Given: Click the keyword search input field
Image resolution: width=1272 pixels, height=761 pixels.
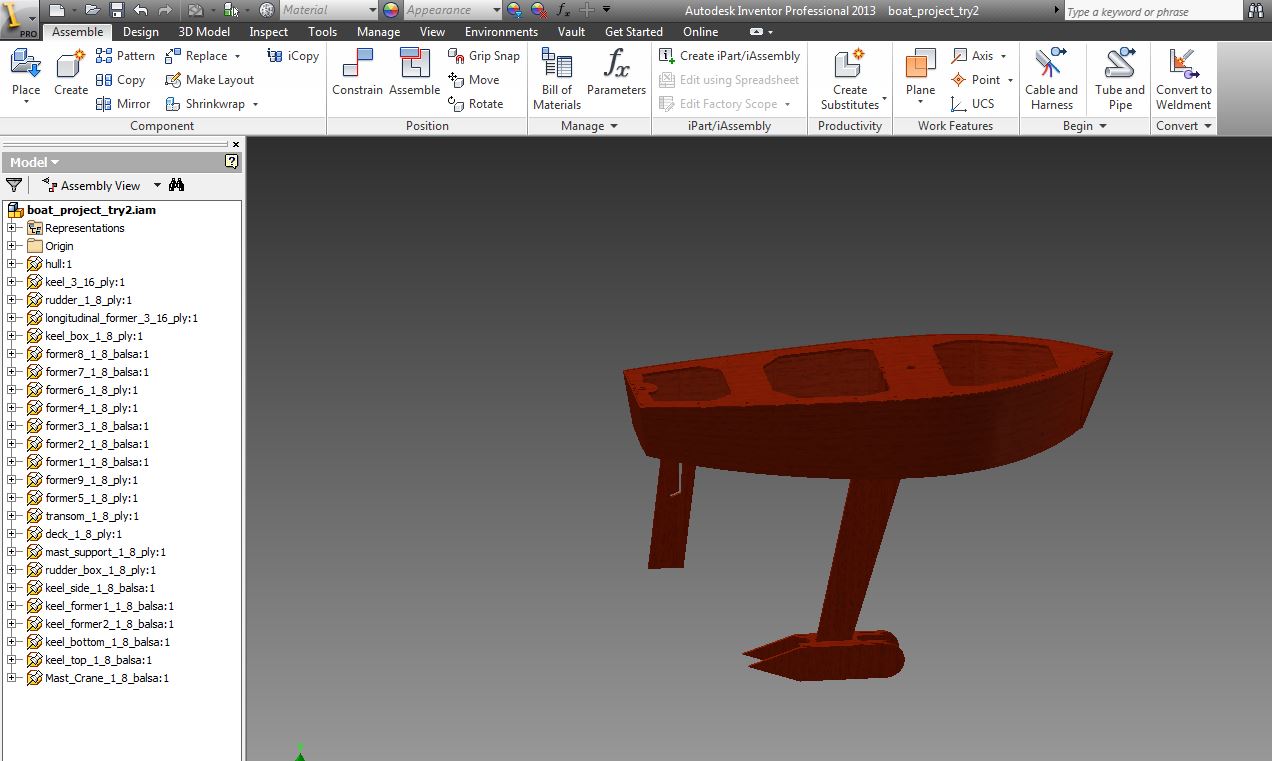Looking at the screenshot, I should pyautogui.click(x=1150, y=12).
